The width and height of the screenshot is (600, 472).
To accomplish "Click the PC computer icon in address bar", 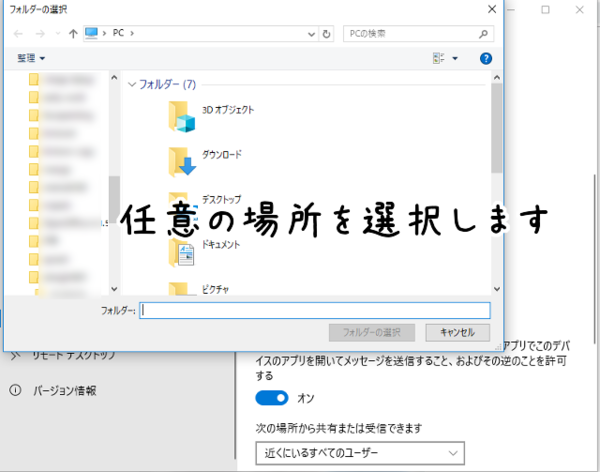I will [91, 33].
